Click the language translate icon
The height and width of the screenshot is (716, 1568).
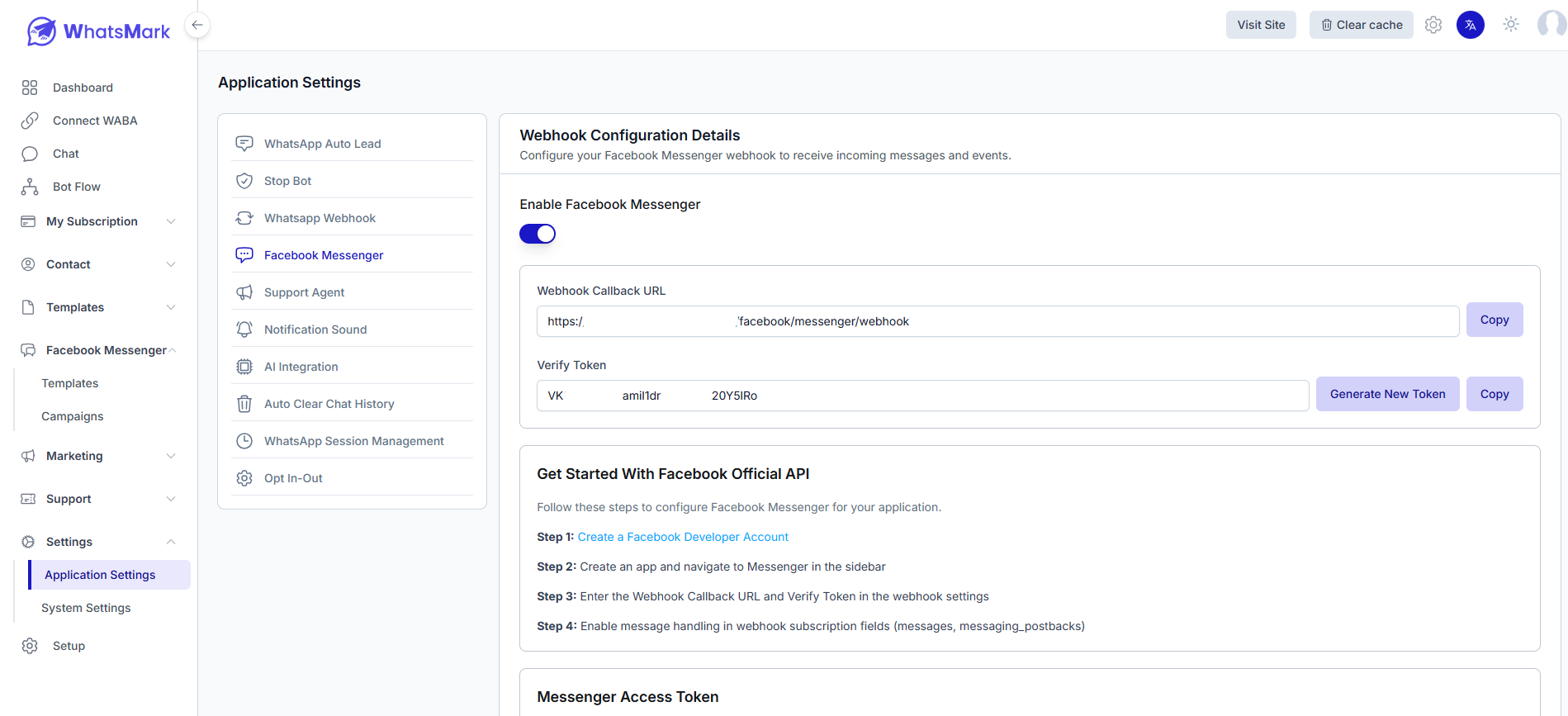pos(1471,25)
